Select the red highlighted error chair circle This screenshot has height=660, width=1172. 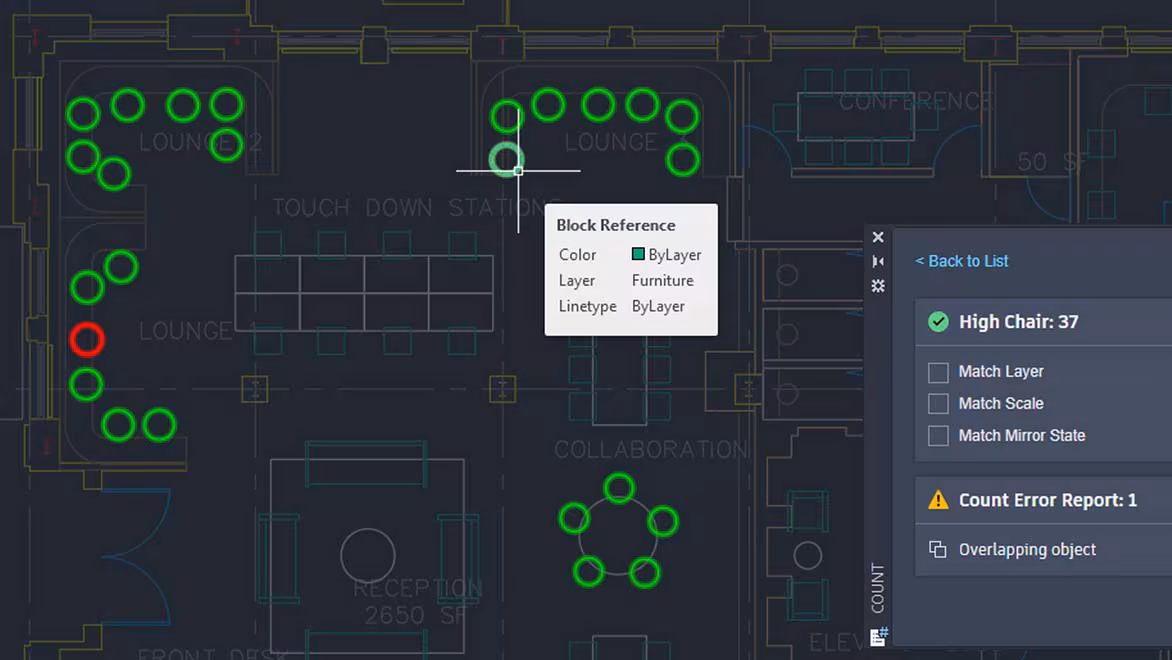[x=87, y=339]
